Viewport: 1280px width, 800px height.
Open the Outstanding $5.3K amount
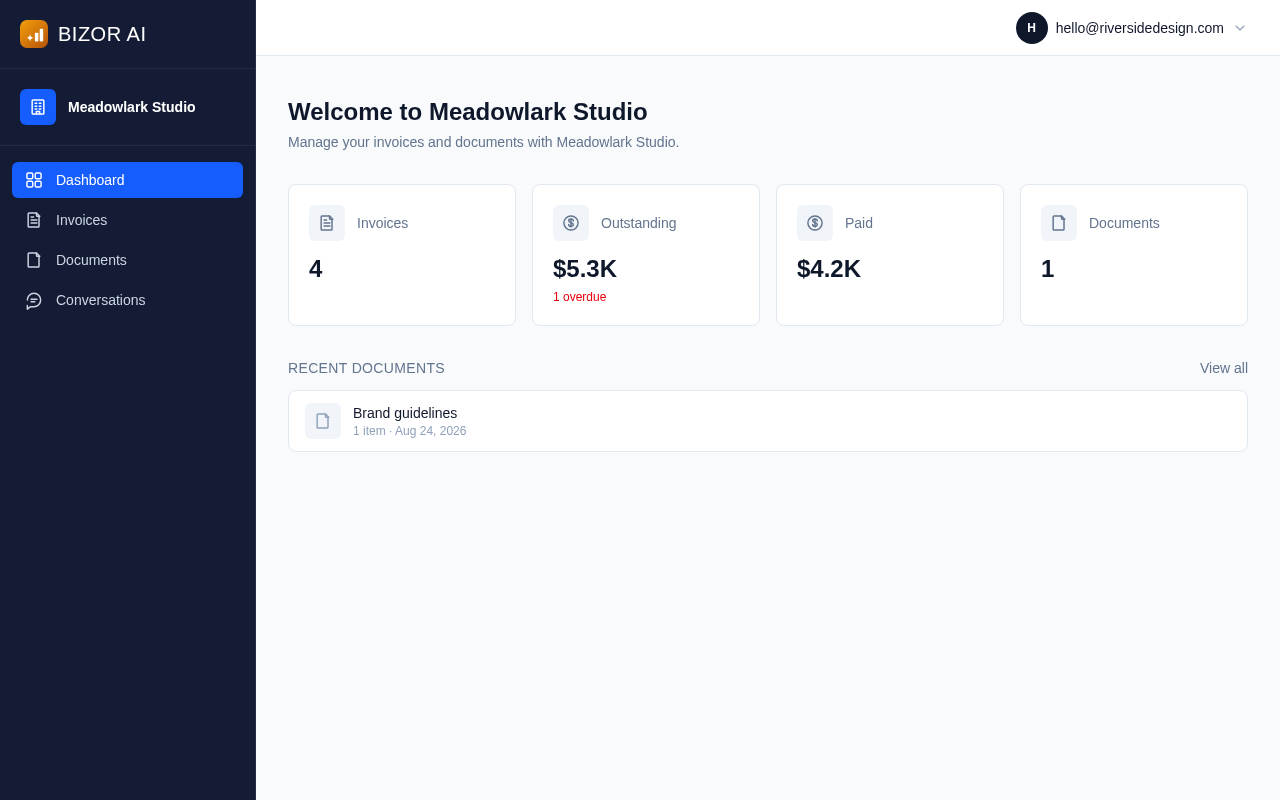click(x=585, y=269)
